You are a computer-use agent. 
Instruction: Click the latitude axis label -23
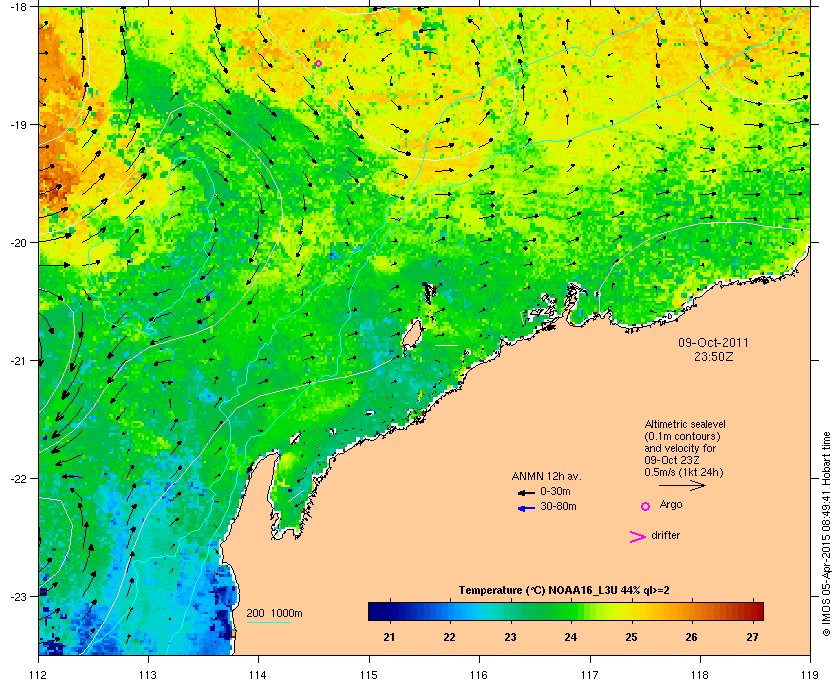click(x=18, y=596)
